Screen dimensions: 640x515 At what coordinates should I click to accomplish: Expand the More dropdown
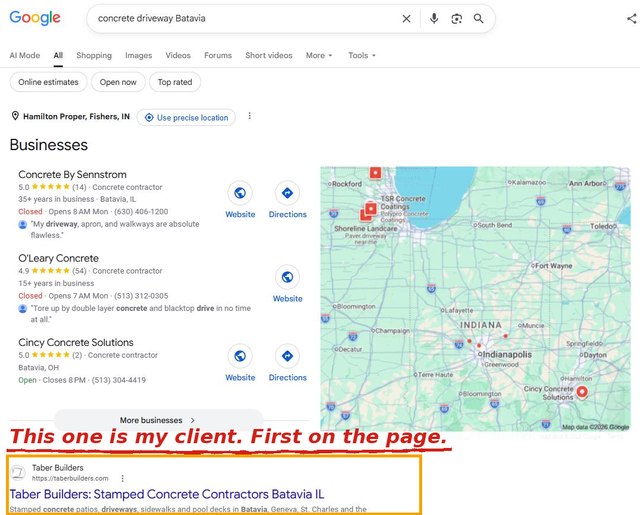pyautogui.click(x=319, y=55)
